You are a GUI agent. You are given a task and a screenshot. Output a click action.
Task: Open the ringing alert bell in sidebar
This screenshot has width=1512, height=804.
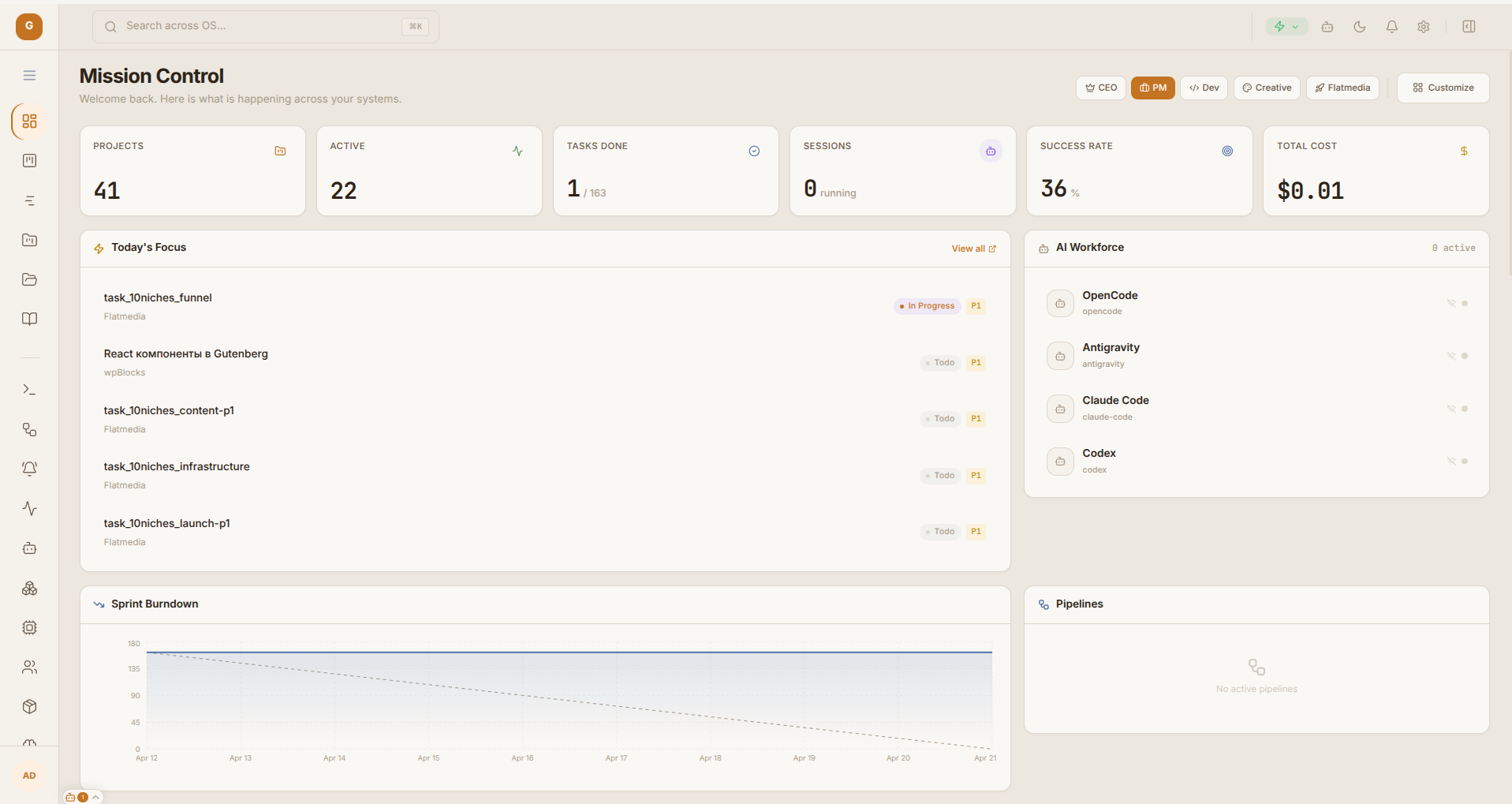pos(29,469)
